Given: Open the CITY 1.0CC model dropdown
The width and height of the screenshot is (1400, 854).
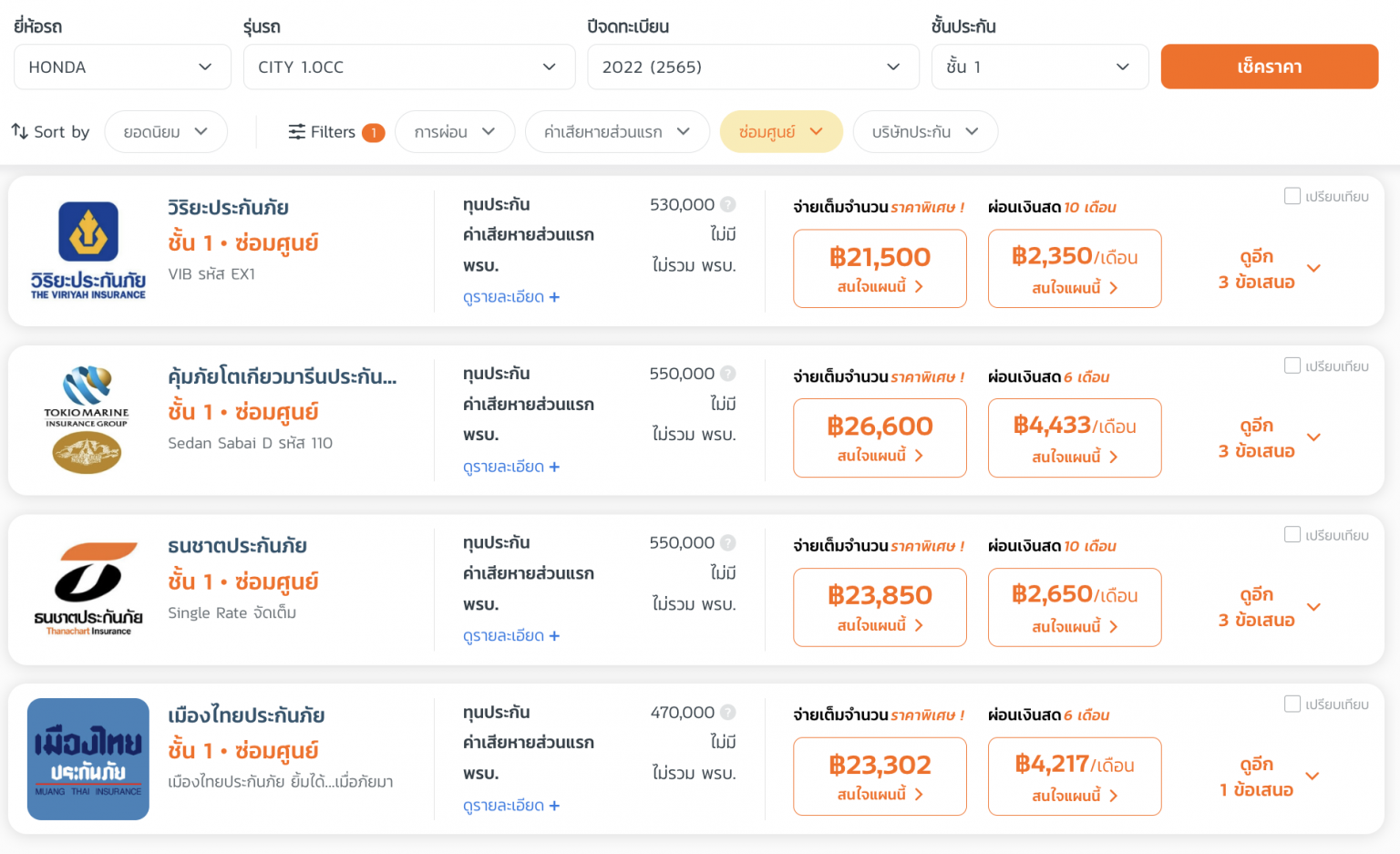Looking at the screenshot, I should tap(408, 67).
